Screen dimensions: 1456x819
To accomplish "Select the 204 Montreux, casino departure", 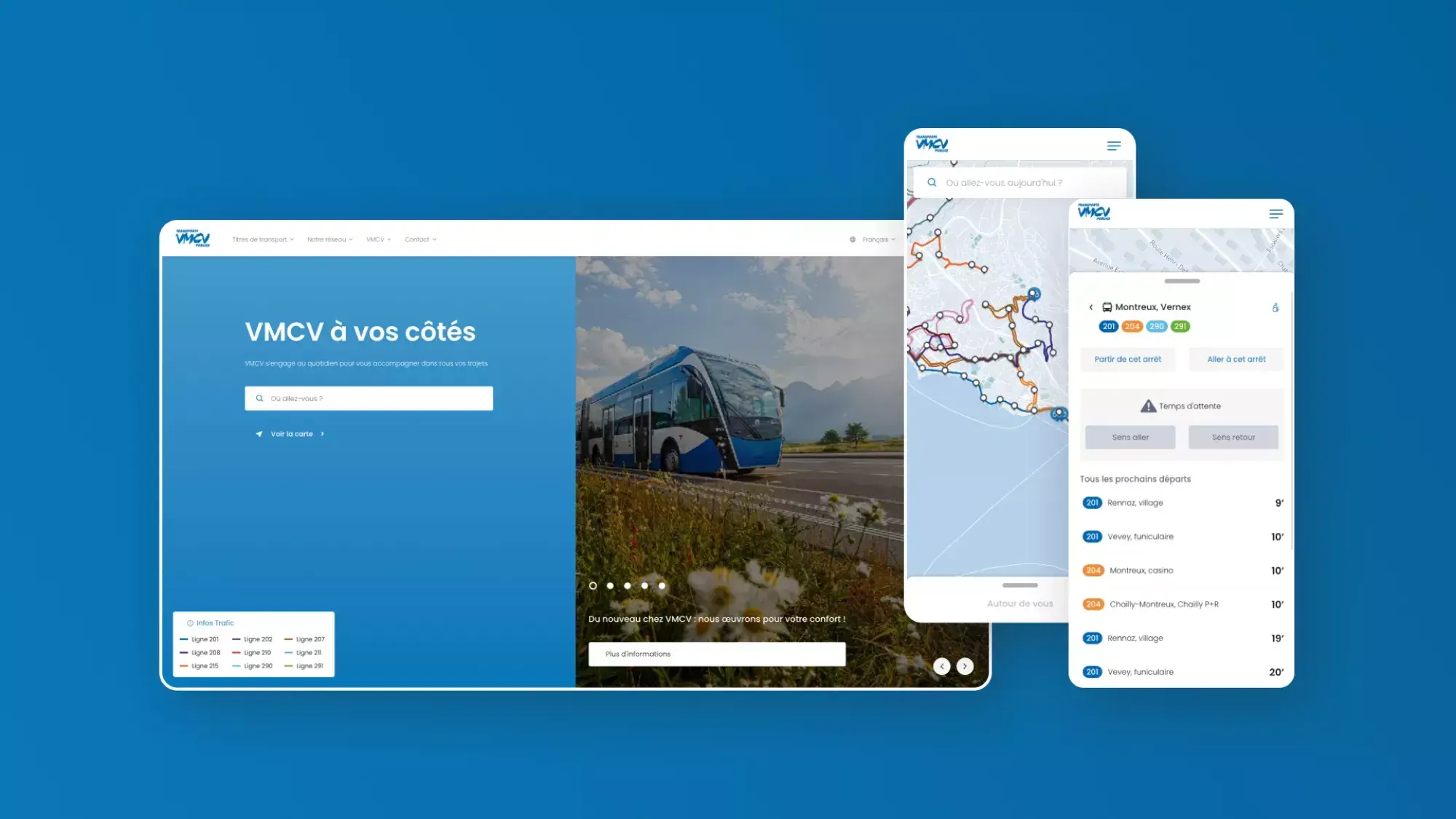I will tap(1182, 570).
